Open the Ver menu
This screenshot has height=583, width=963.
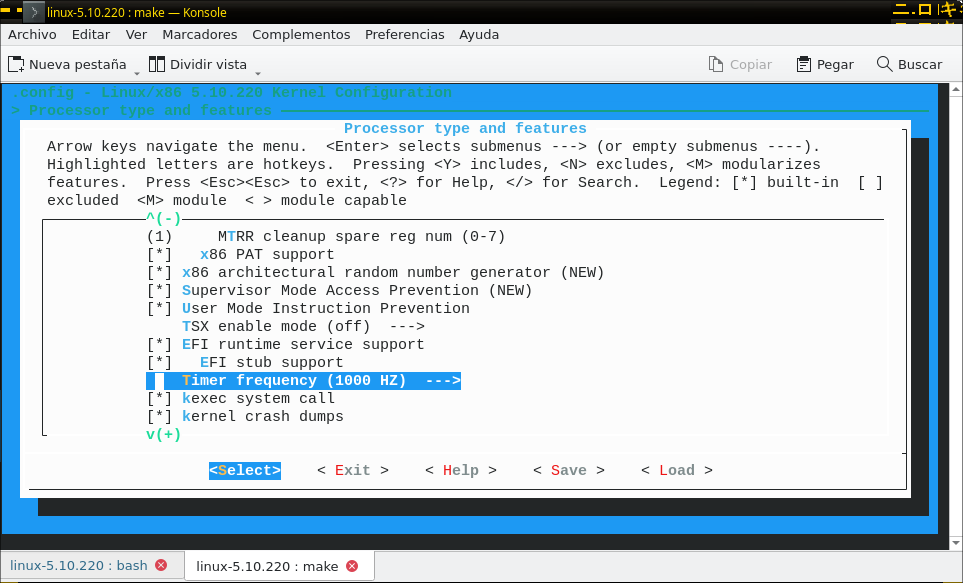[x=136, y=34]
